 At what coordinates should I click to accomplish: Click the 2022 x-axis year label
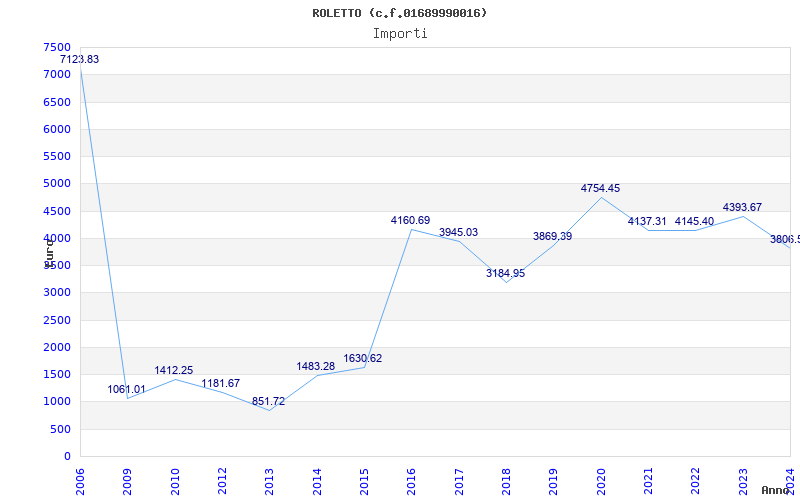(x=695, y=481)
